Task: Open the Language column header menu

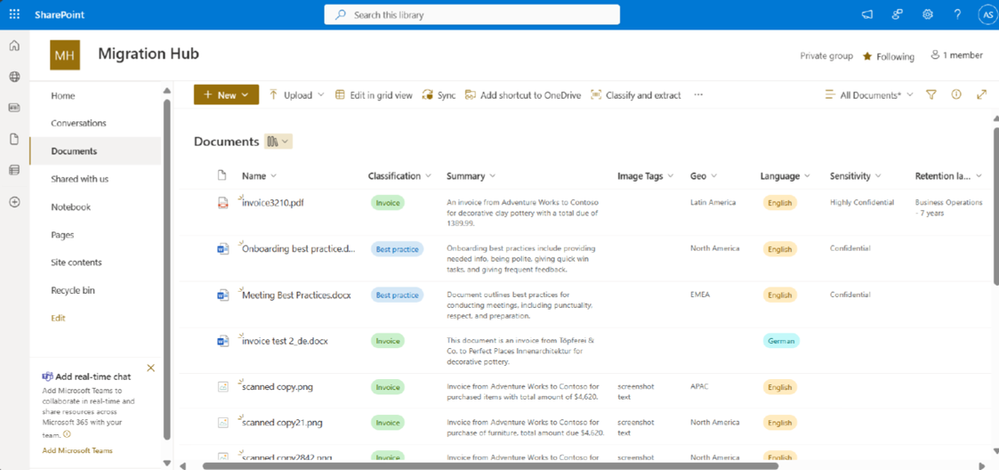Action: pos(786,176)
